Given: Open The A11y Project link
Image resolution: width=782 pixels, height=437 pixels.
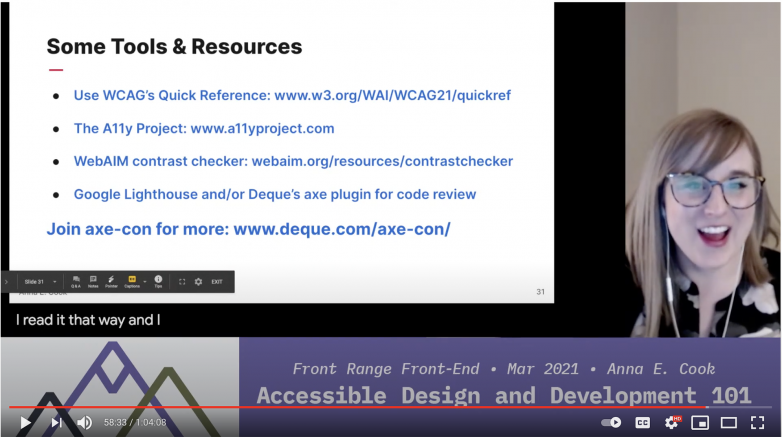Looking at the screenshot, I should [204, 128].
